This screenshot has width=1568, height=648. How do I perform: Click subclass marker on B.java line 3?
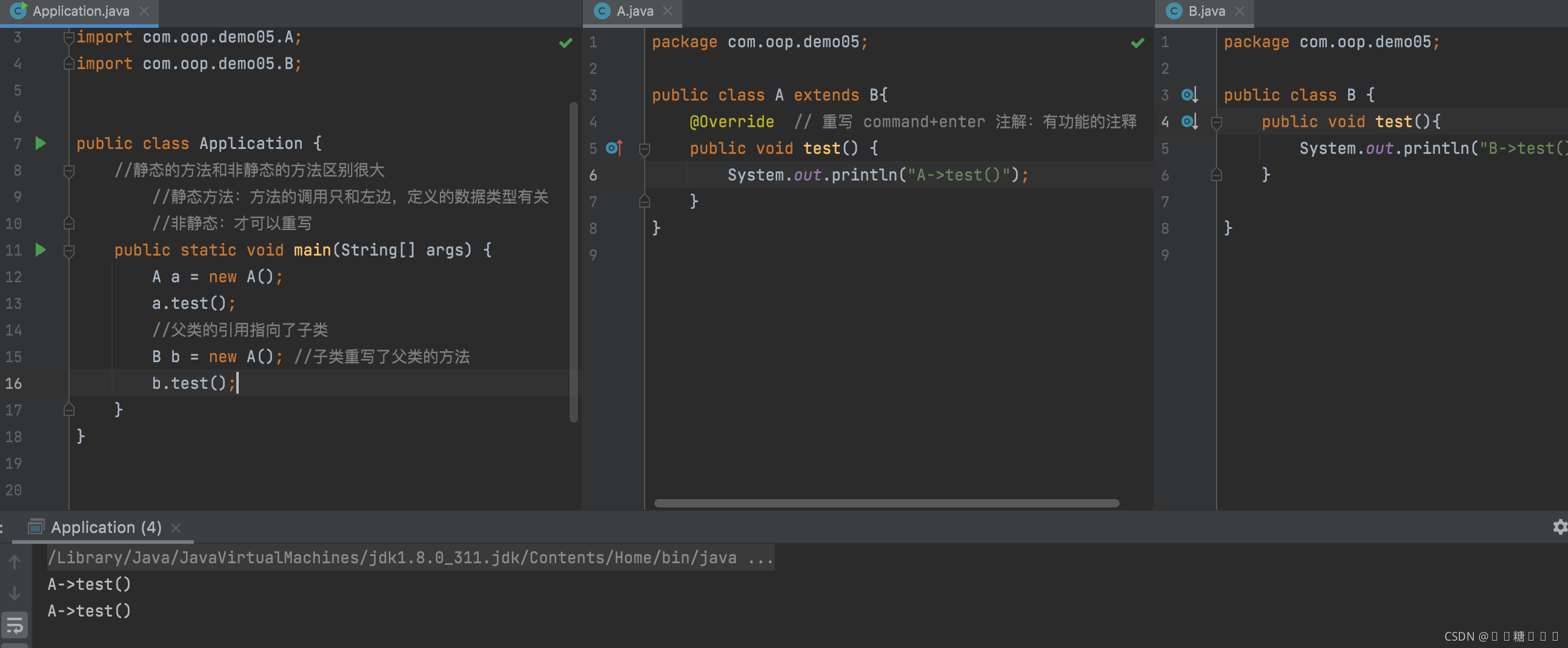(1189, 95)
